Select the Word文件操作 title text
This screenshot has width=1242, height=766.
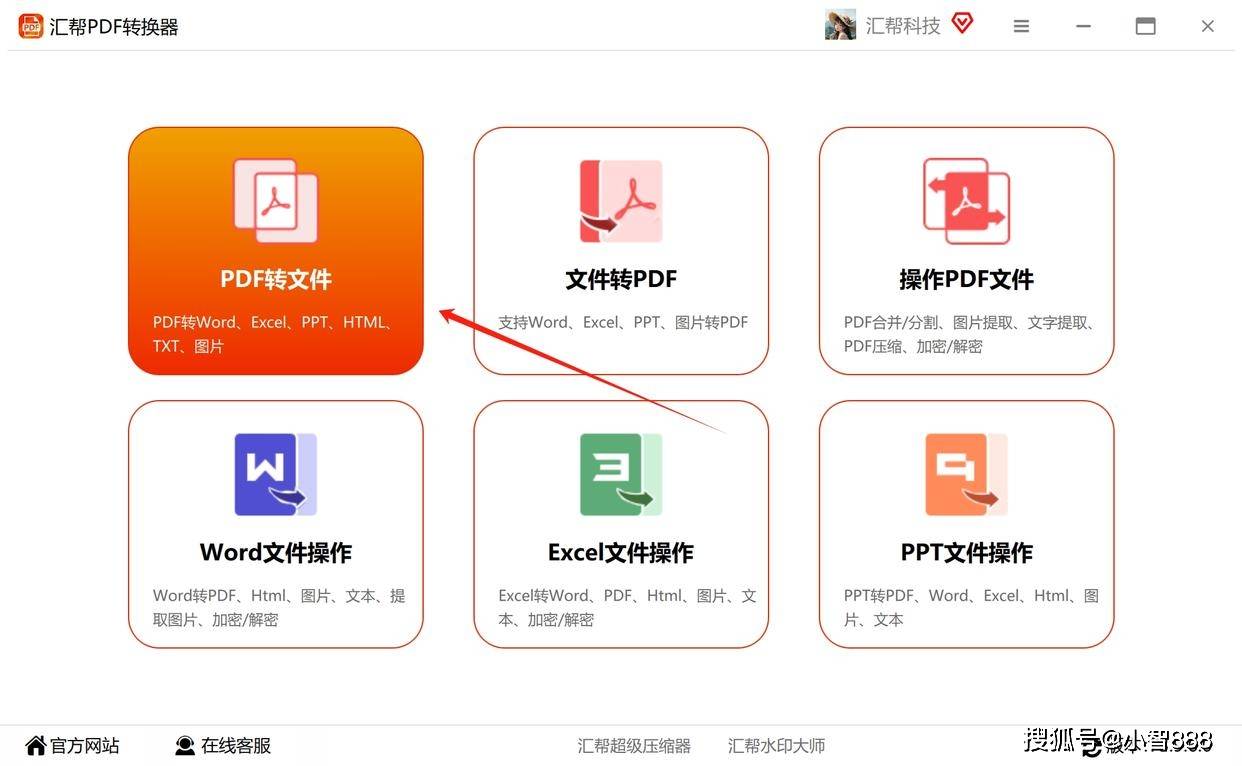(x=276, y=553)
